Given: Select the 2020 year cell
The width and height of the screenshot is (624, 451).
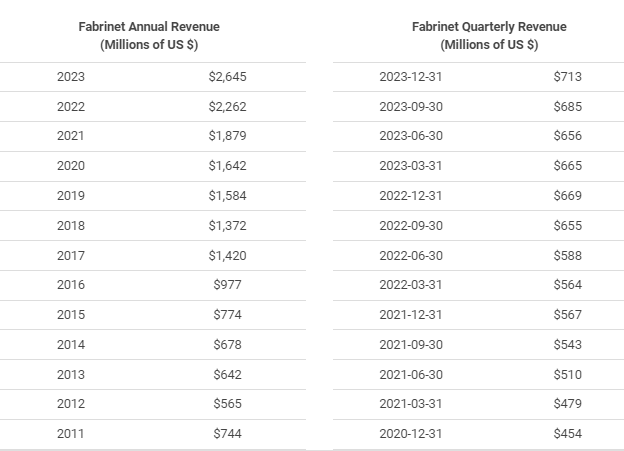Looking at the screenshot, I should pos(71,166).
